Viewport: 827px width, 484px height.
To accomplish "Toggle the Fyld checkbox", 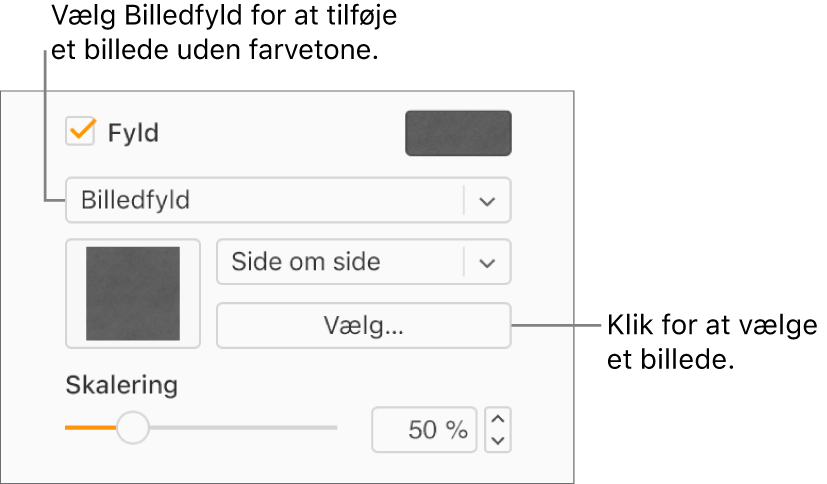I will coord(80,131).
